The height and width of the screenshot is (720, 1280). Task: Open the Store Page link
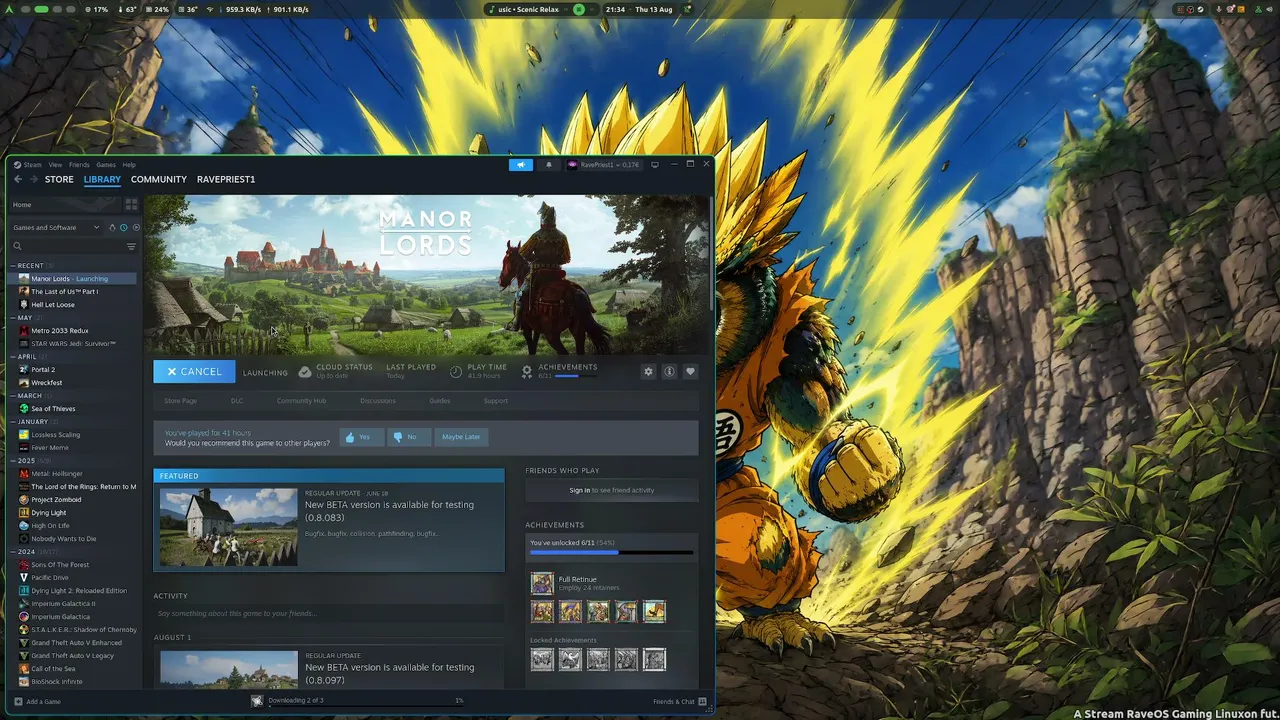click(x=181, y=401)
